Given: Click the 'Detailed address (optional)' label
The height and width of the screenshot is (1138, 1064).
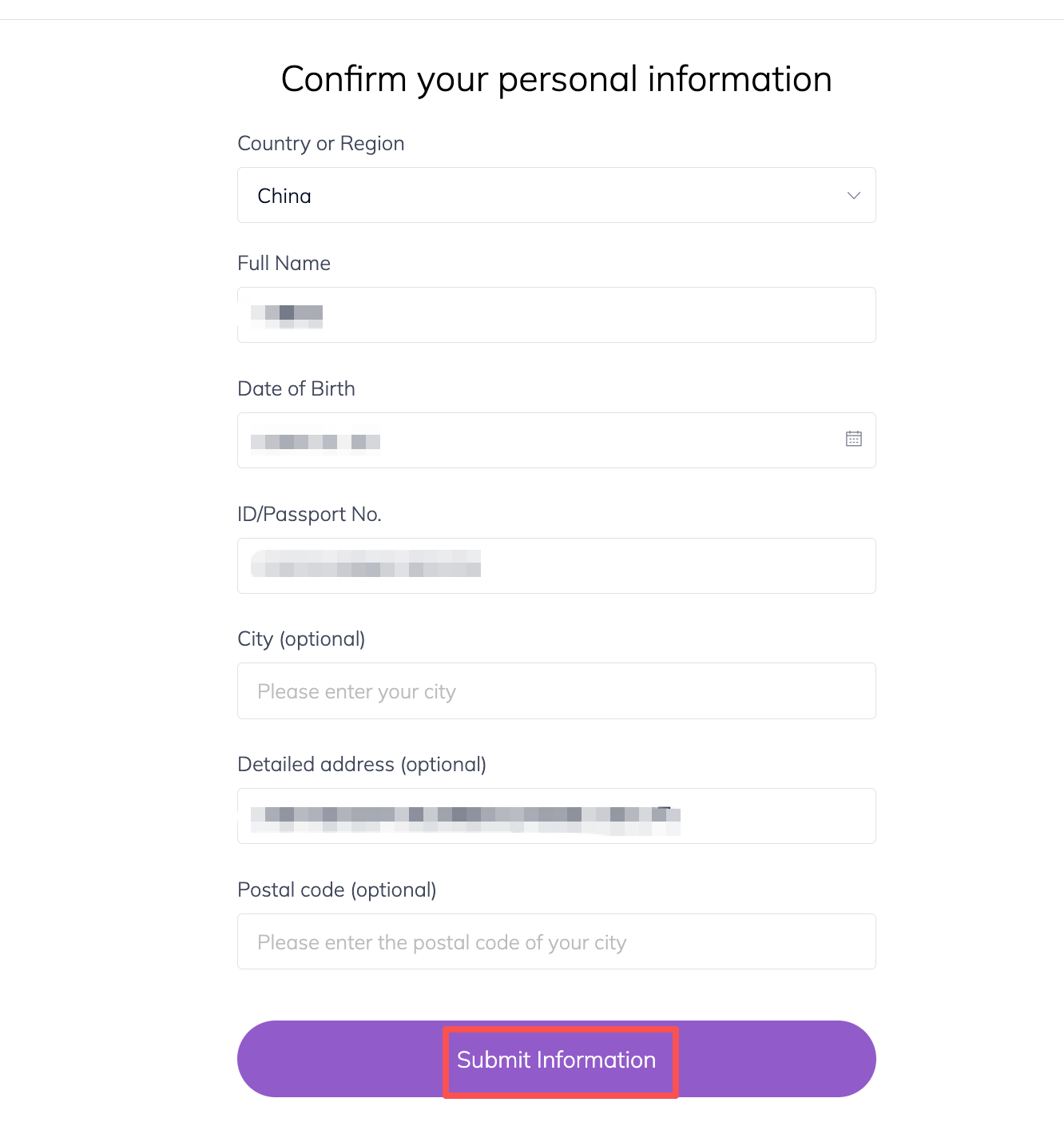Looking at the screenshot, I should tap(362, 764).
